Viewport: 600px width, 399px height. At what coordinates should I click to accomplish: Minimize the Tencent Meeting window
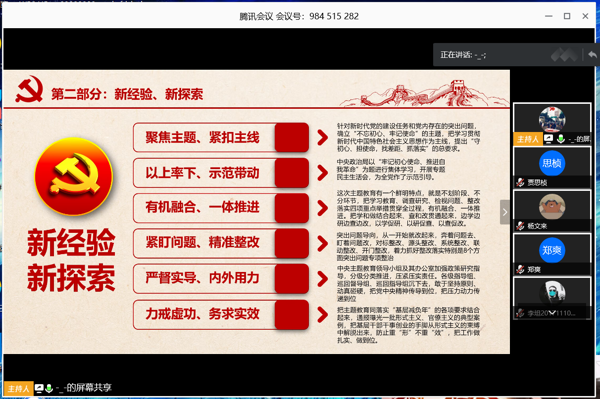(x=549, y=16)
